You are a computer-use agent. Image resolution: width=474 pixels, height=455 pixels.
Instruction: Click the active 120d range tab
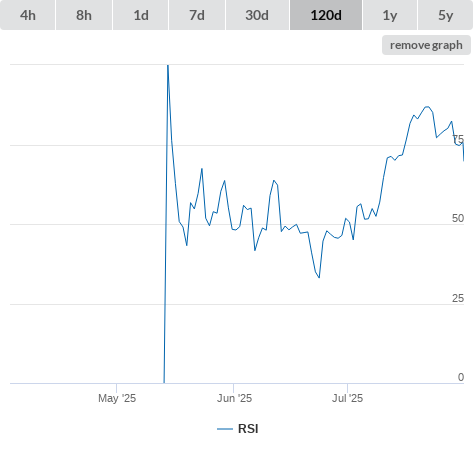pos(326,15)
